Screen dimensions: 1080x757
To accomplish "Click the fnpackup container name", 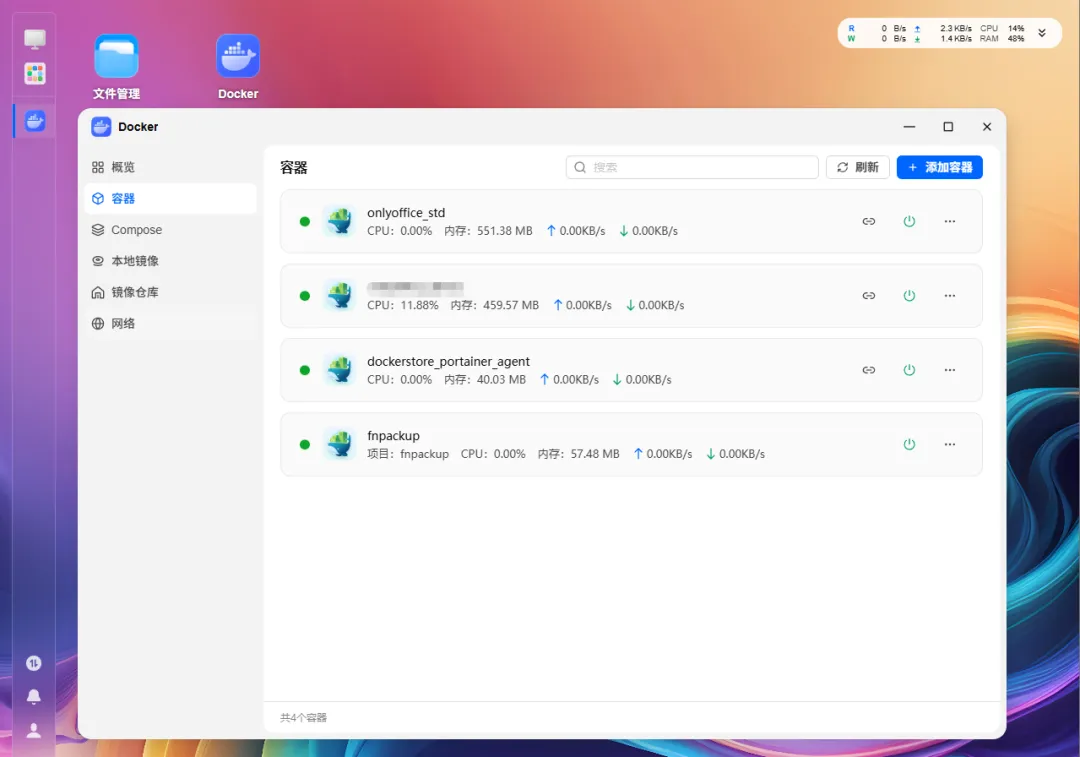I will click(x=393, y=436).
